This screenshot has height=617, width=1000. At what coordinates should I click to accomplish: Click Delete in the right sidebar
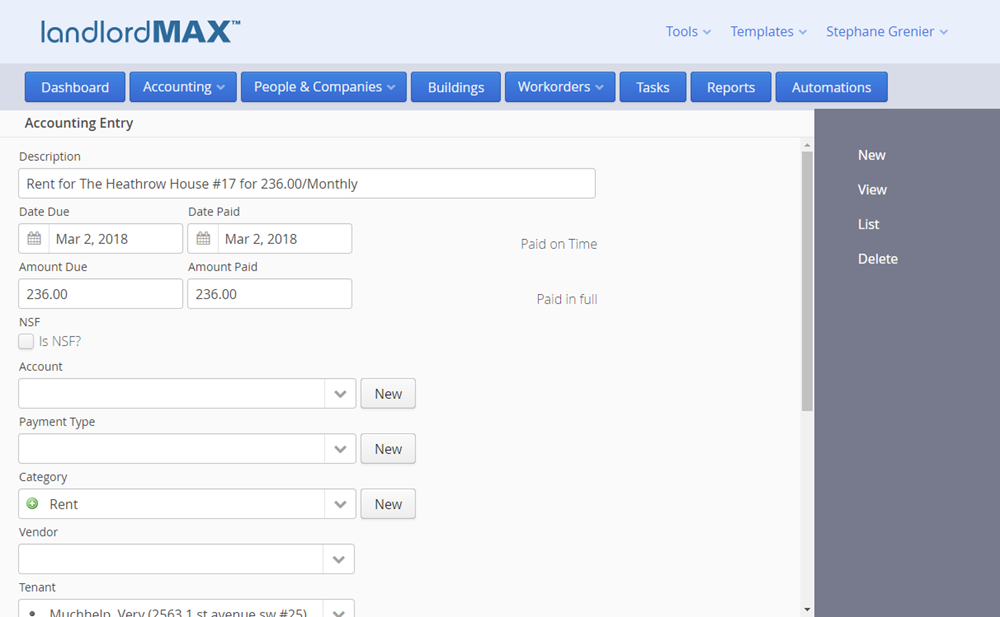(x=878, y=258)
